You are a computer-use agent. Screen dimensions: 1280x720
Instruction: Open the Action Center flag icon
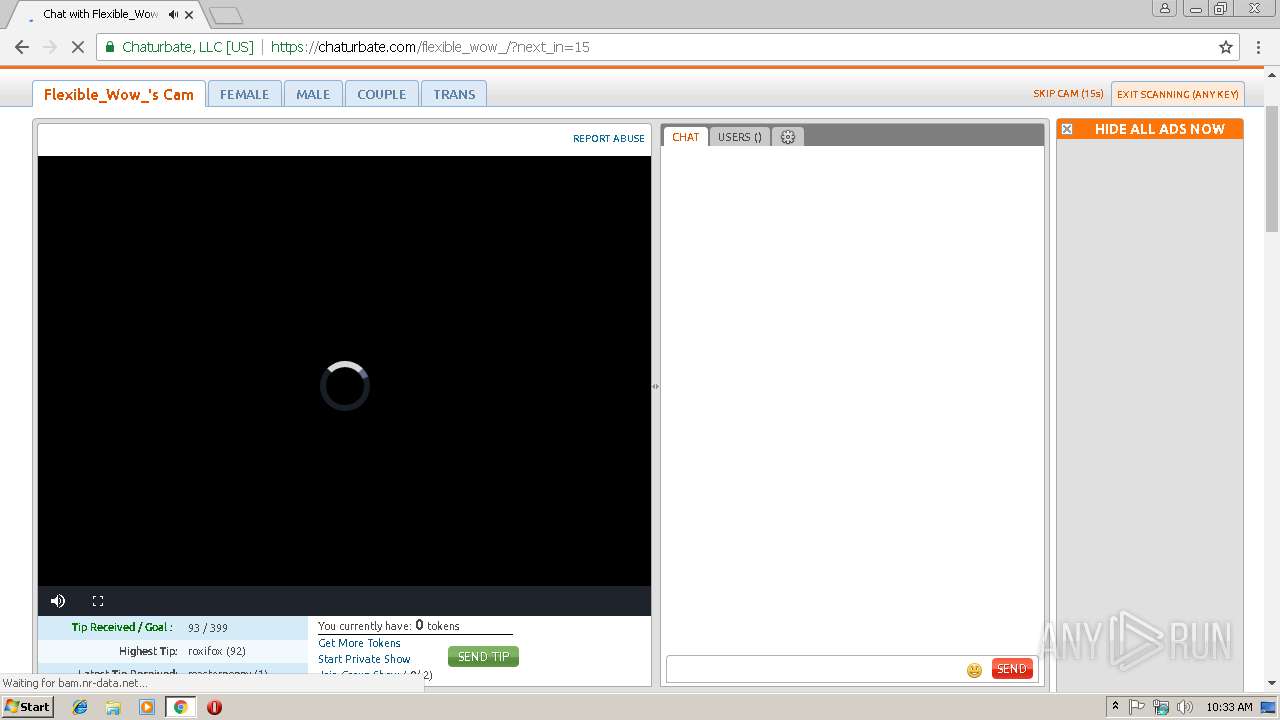click(1137, 707)
